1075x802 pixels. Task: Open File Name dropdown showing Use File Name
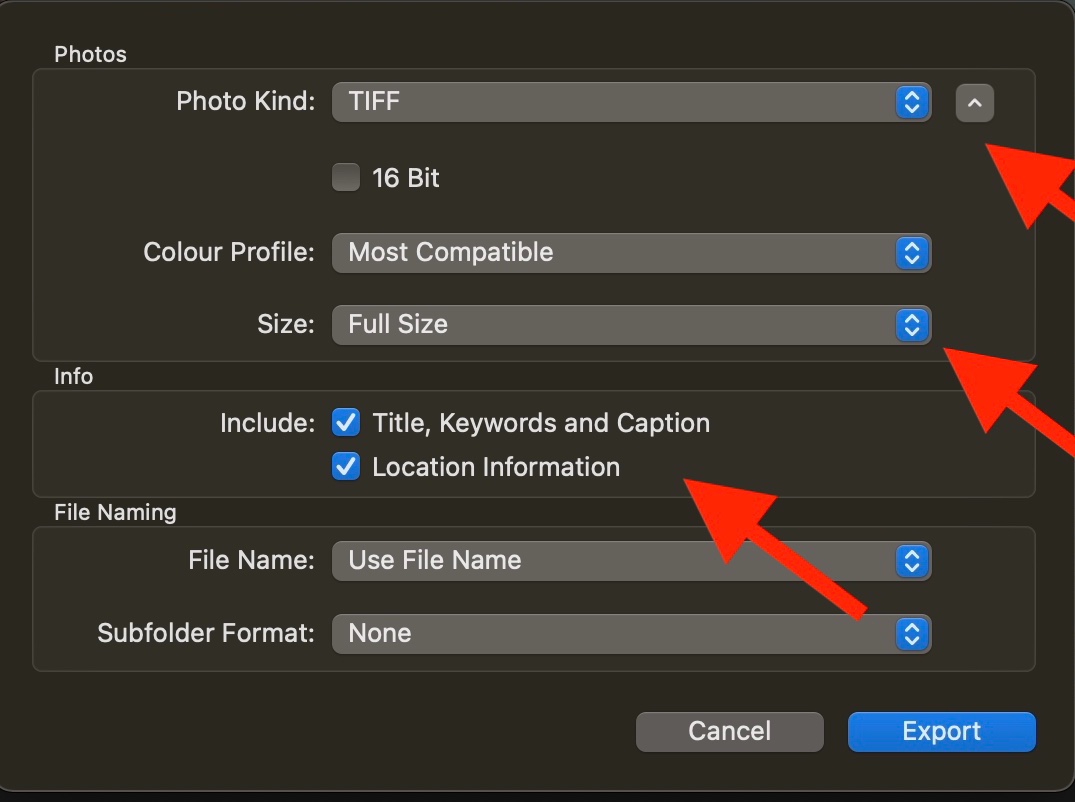(x=610, y=561)
